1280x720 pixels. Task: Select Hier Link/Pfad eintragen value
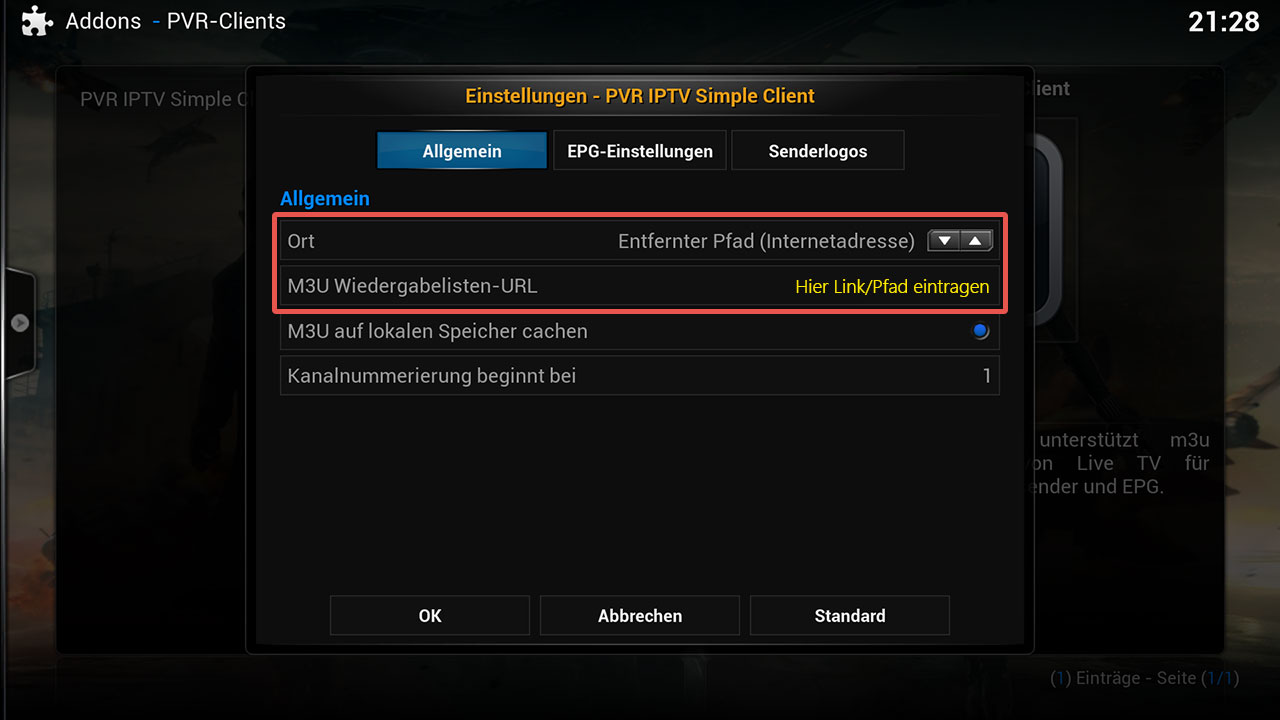[x=892, y=287]
